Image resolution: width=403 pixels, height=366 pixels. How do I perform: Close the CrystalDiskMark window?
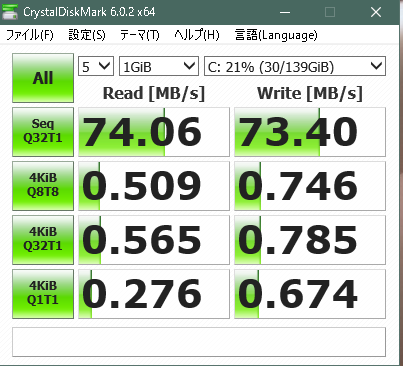[376, 12]
